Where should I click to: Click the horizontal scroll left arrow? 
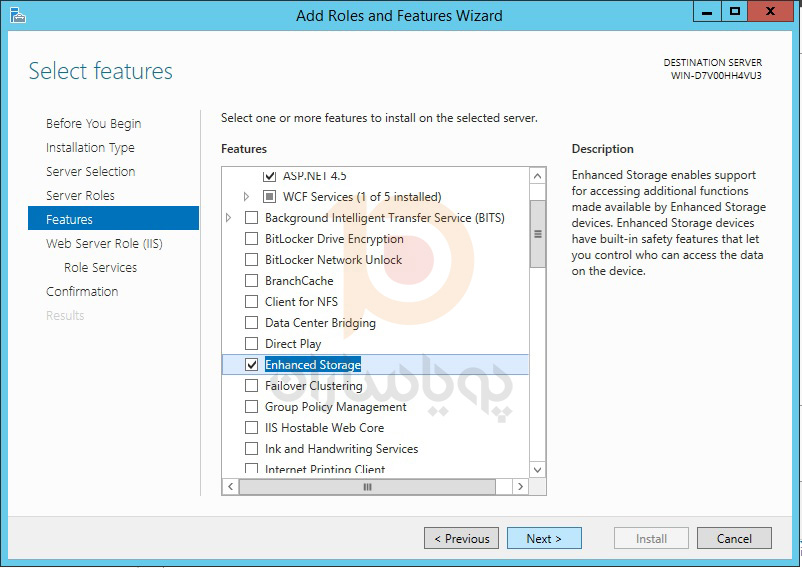(230, 487)
